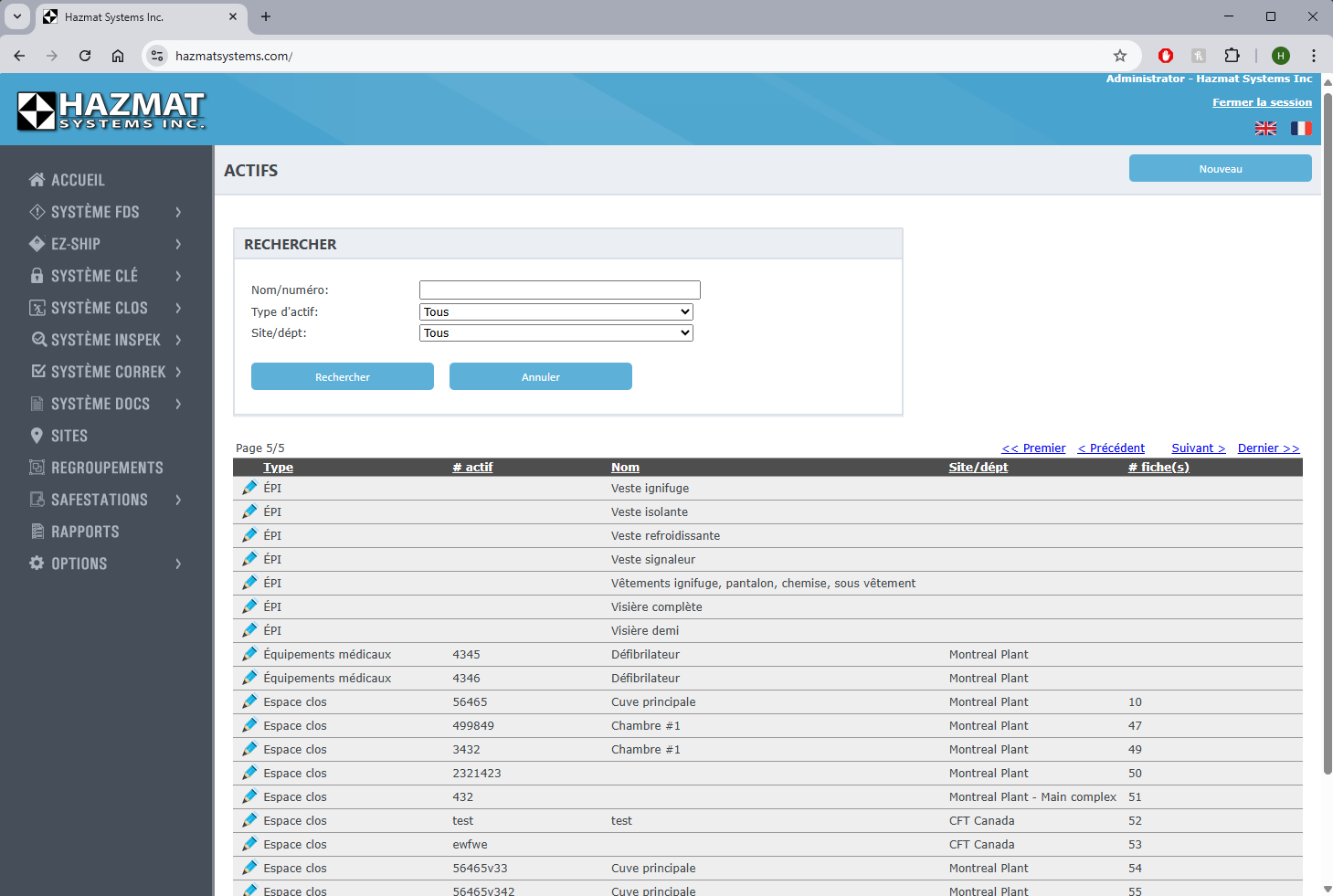
Task: Open the Type d'actif dropdown
Action: pyautogui.click(x=555, y=312)
